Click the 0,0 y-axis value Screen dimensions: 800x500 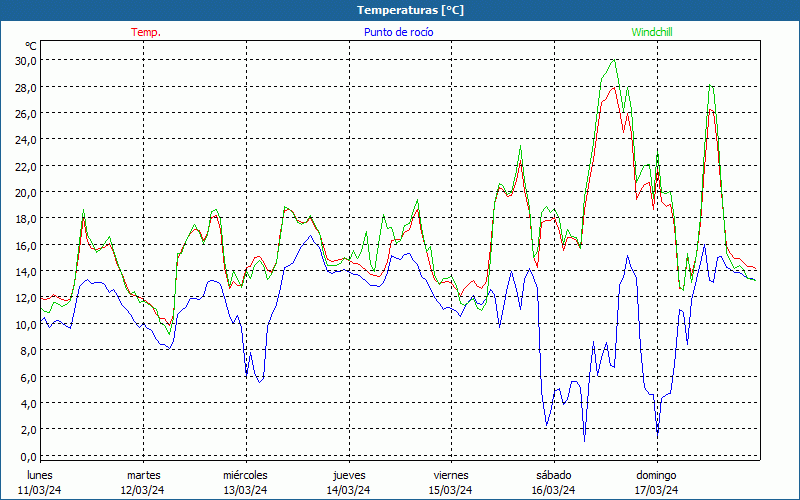(x=28, y=456)
